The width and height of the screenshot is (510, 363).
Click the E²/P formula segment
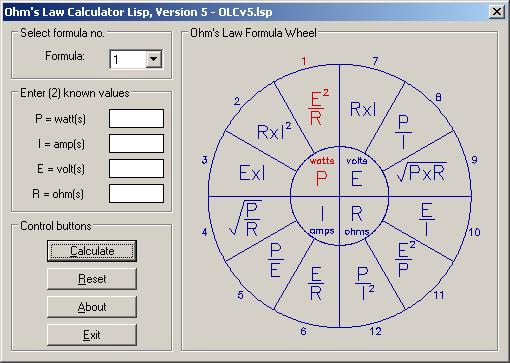tap(405, 259)
